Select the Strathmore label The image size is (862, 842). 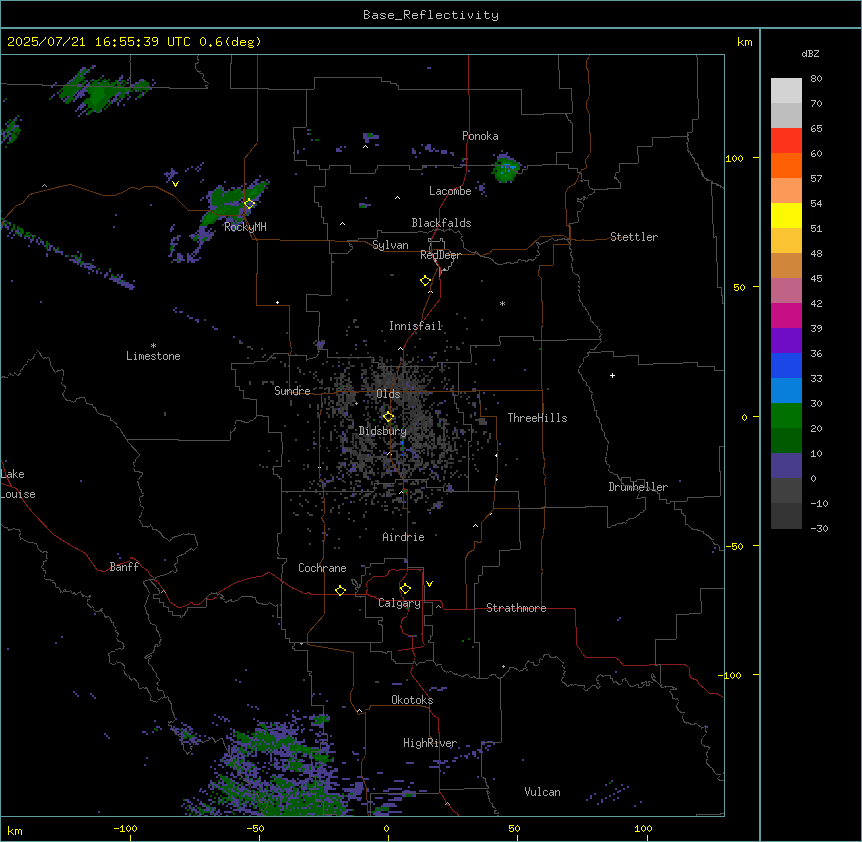point(516,608)
